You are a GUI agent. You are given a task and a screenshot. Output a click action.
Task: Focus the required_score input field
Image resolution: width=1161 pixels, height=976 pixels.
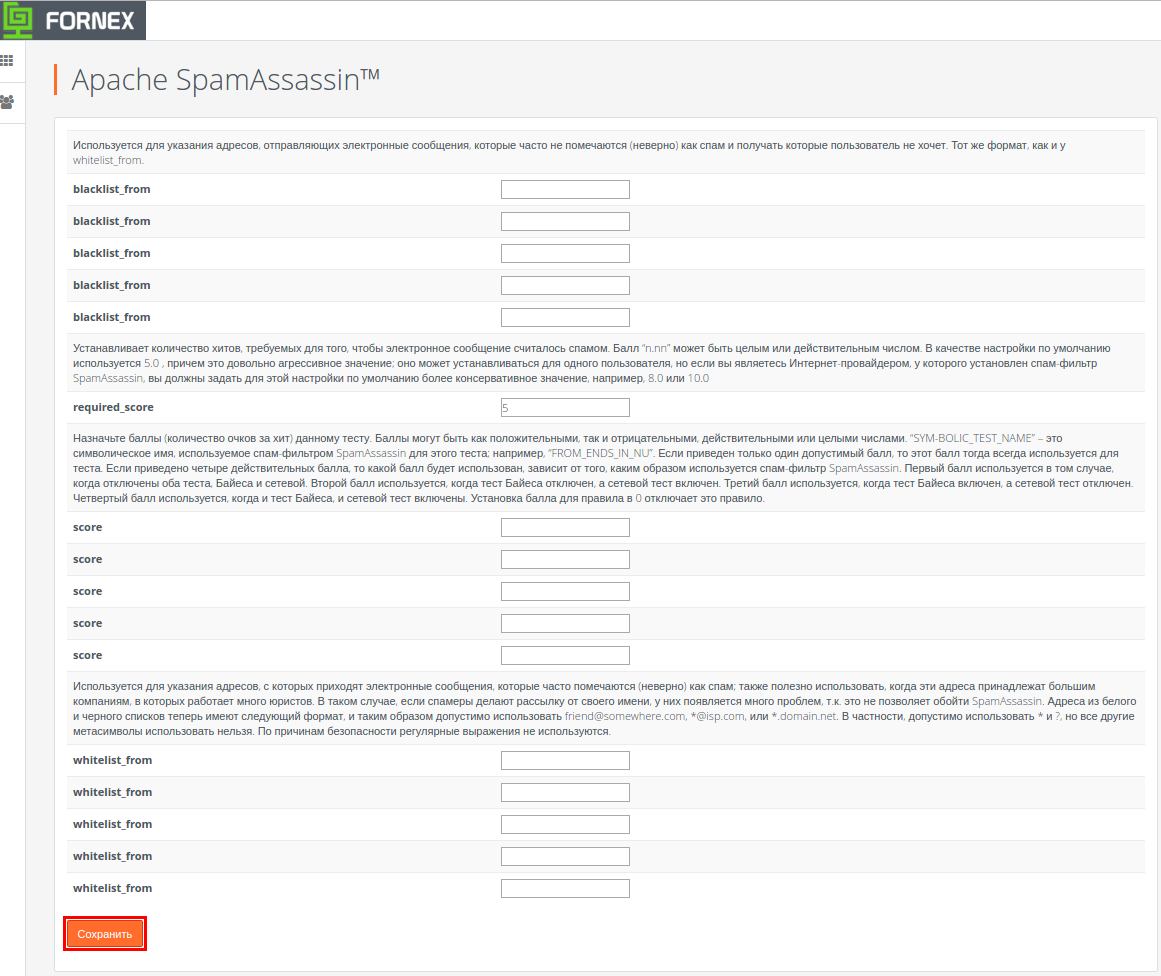tap(565, 407)
